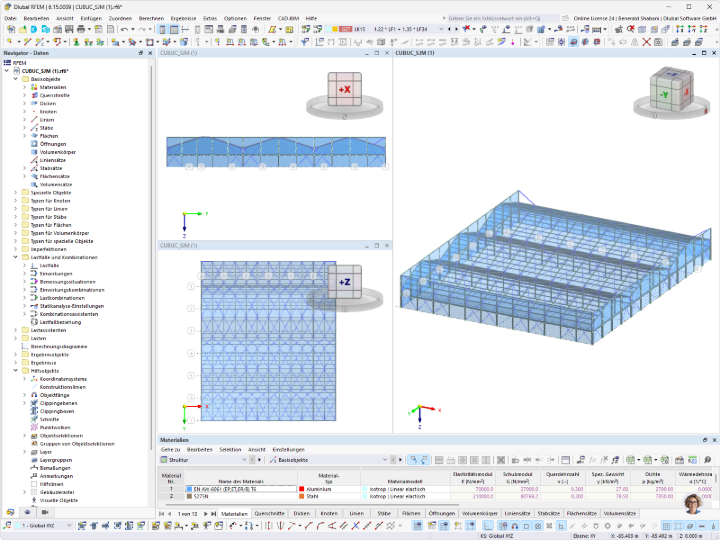Click the search magnifier icon in Materialien toolbar
The width and height of the screenshot is (720, 540).
[708, 460]
